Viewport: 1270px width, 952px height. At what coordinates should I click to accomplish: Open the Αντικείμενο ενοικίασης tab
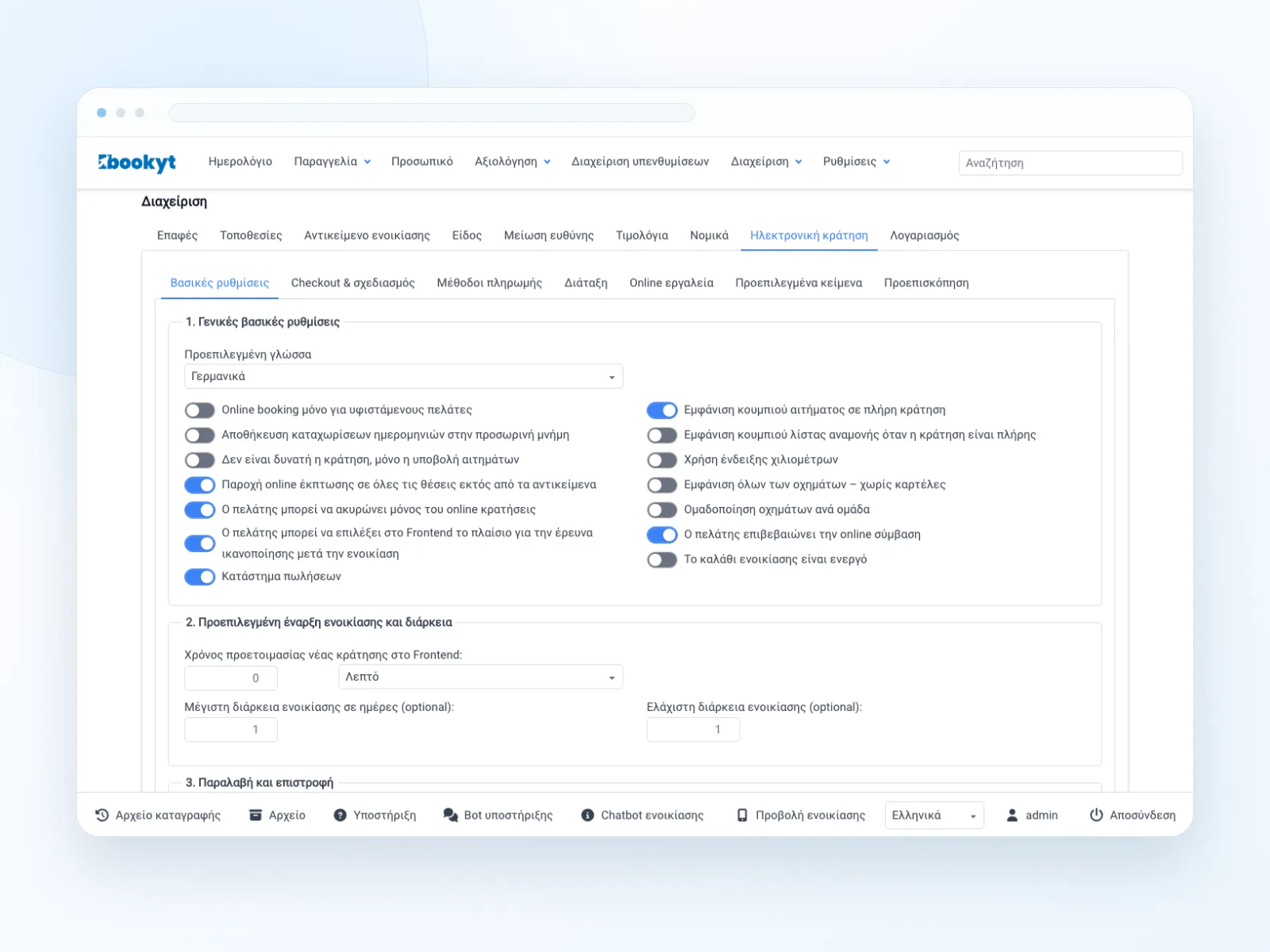[367, 236]
